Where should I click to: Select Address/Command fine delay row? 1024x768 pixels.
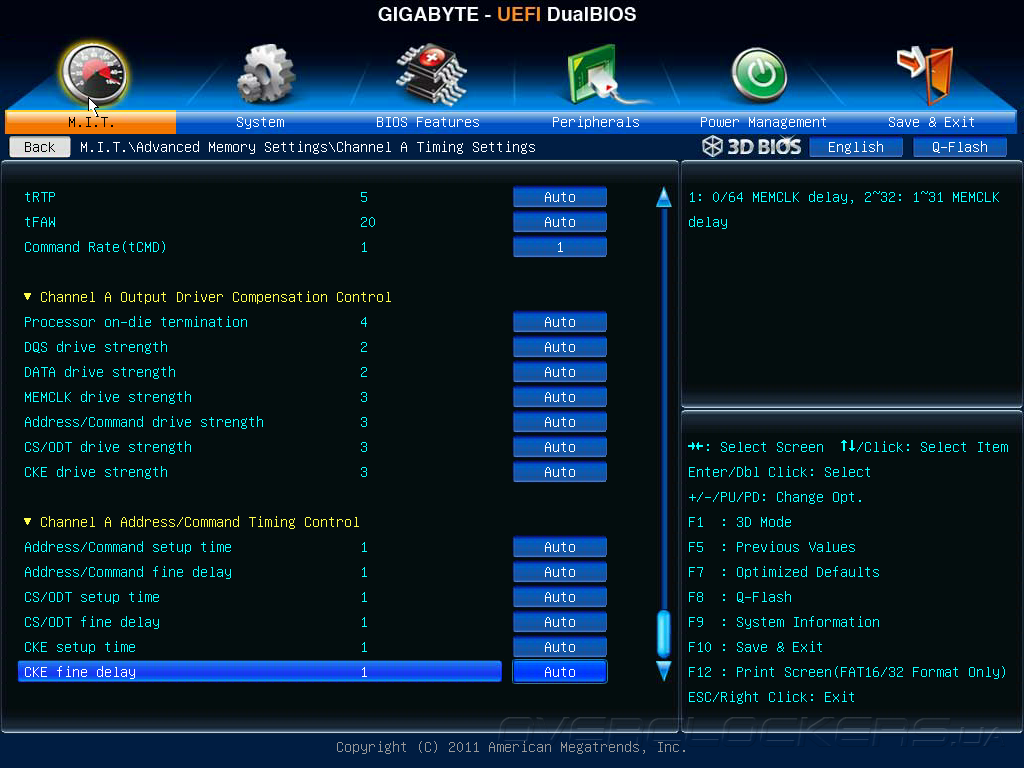(x=260, y=572)
